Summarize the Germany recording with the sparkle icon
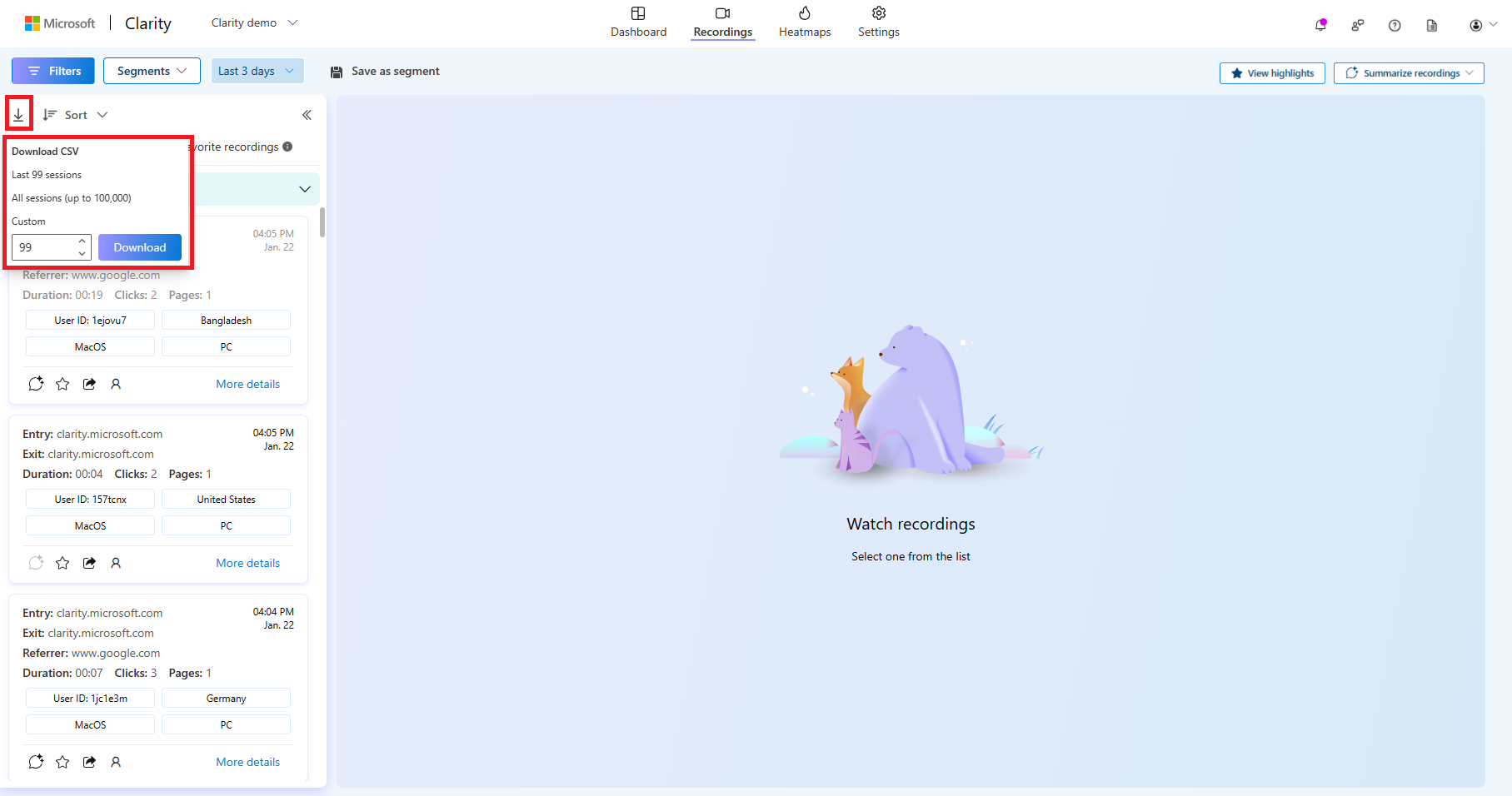Viewport: 1512px width, 796px height. click(x=36, y=762)
